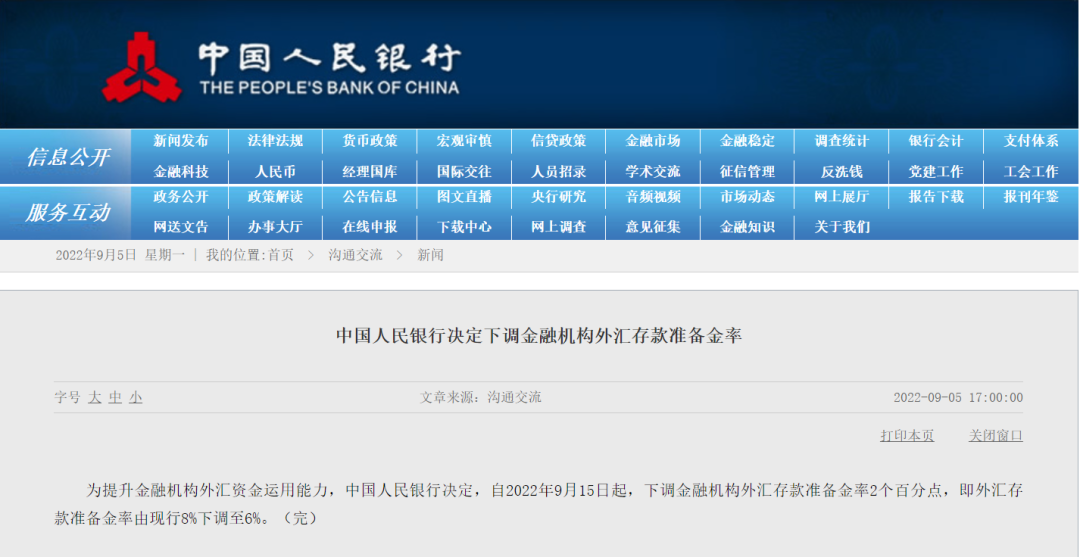This screenshot has width=1080, height=557.
Task: Click article body paragraph about 外汇存款准备金率
Action: click(x=539, y=504)
